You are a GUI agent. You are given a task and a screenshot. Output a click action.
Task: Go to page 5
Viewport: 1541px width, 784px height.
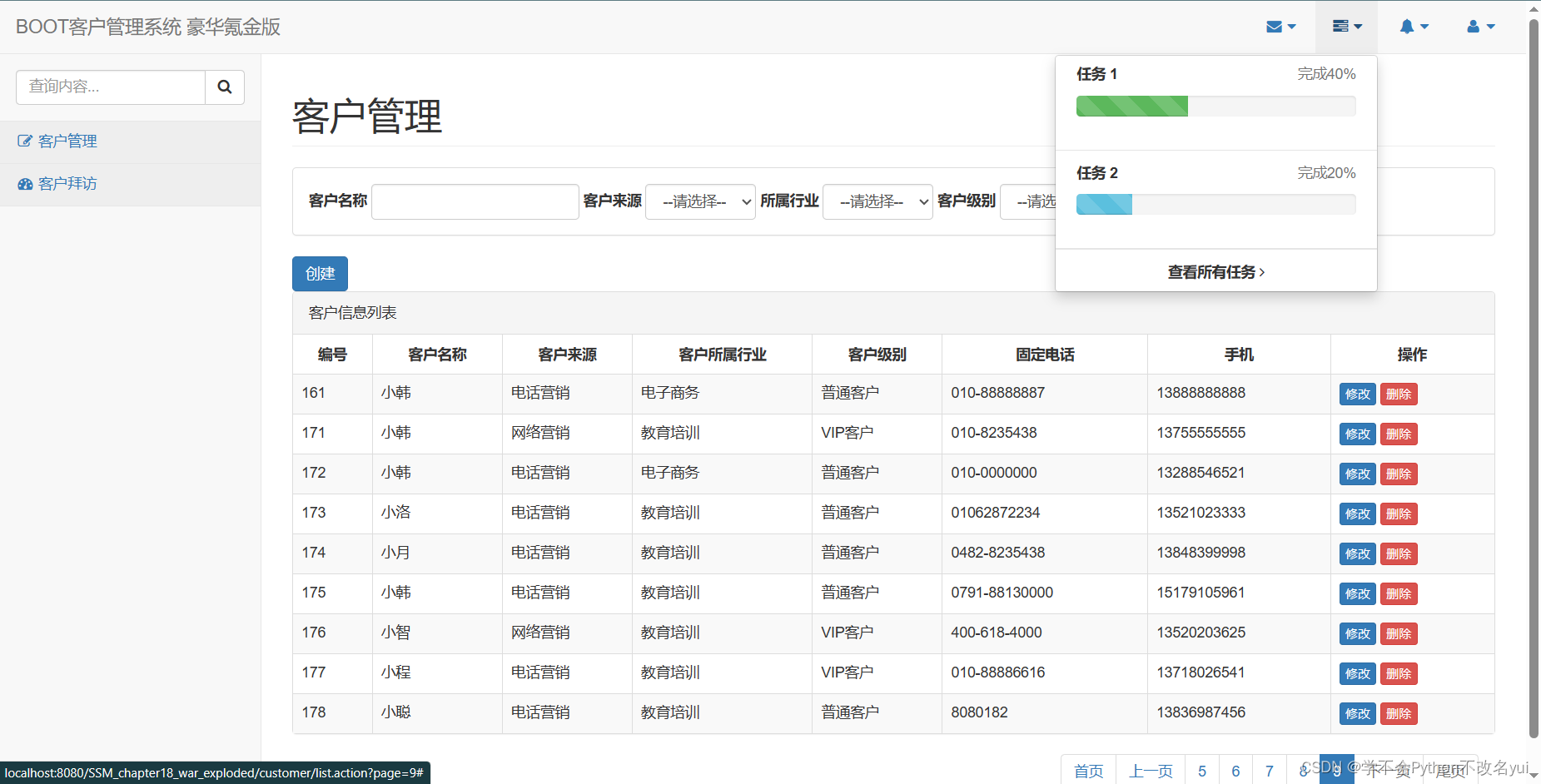(x=1202, y=771)
